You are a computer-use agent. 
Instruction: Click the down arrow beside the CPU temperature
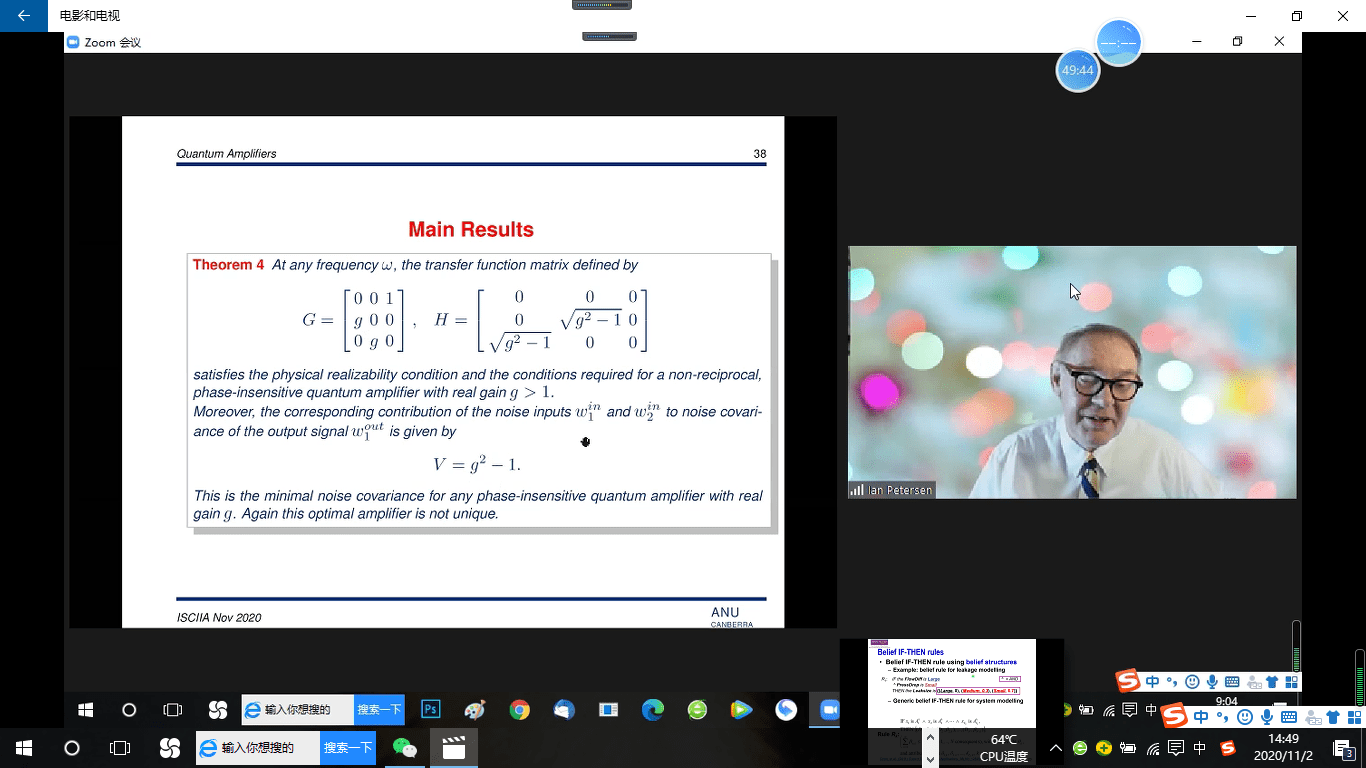(x=932, y=759)
